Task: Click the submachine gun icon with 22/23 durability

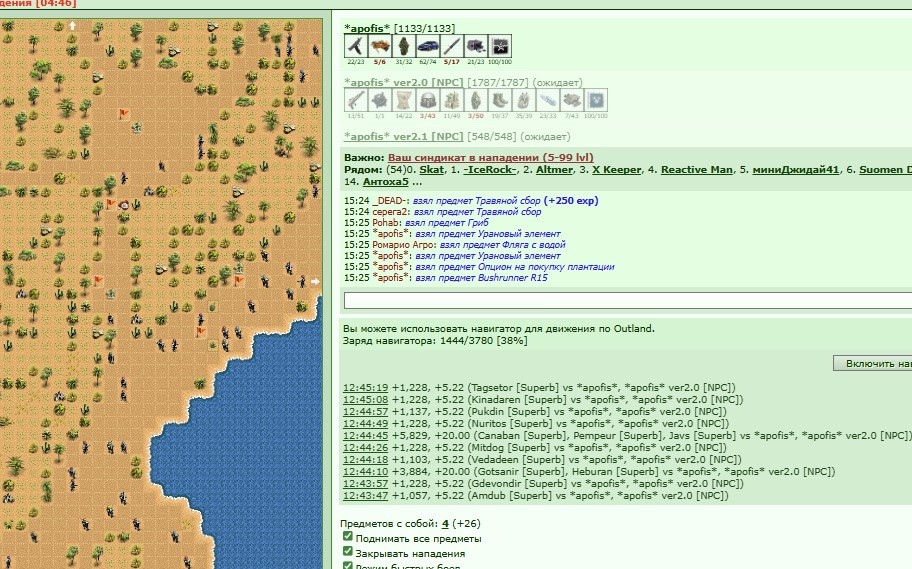Action: tap(355, 46)
